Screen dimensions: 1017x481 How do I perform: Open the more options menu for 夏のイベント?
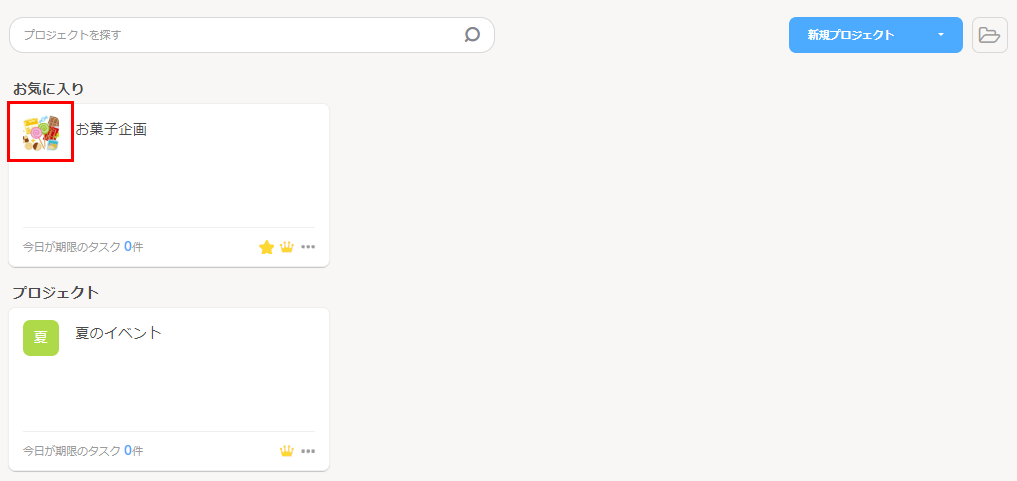pos(308,451)
